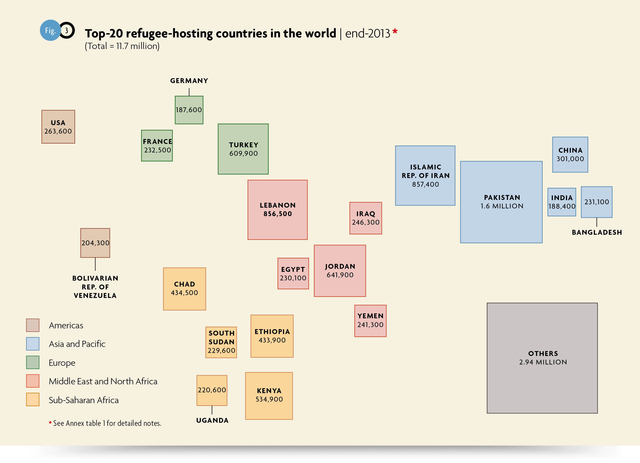Click the Europe green legend swatch
640x463 pixels.
pyautogui.click(x=33, y=363)
